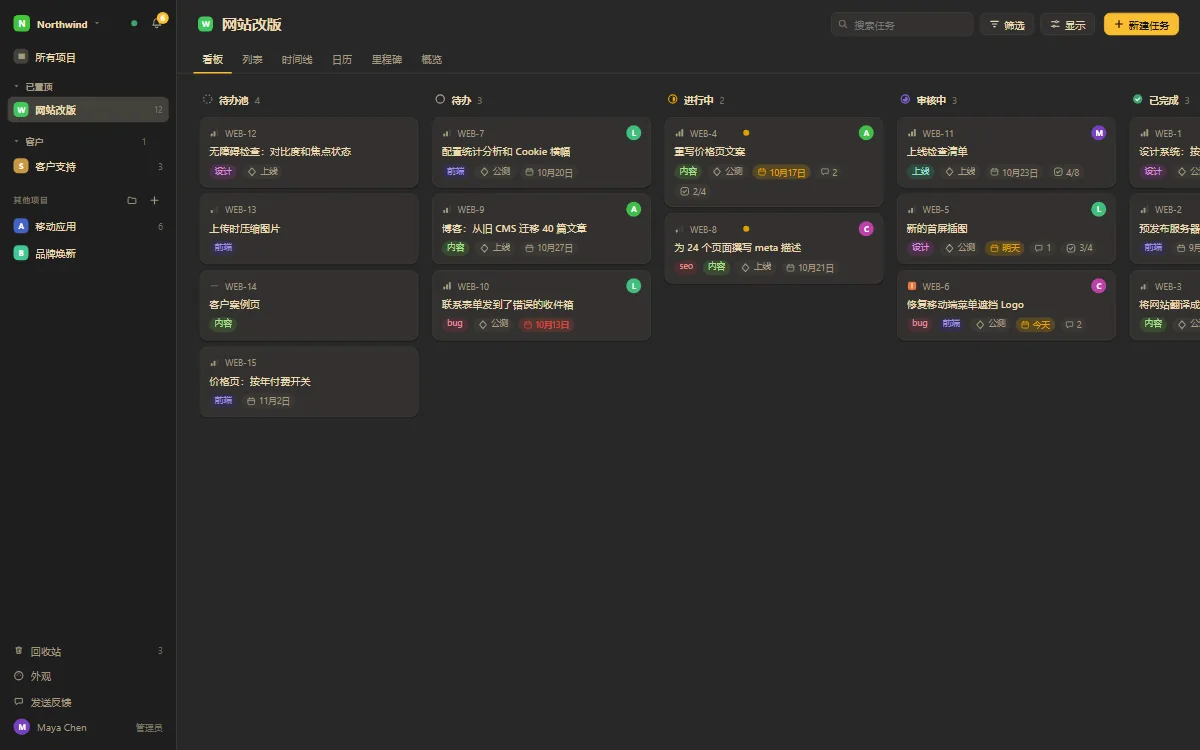Open the new folder icon beside 其他项目
The width and height of the screenshot is (1200, 750).
pyautogui.click(x=132, y=200)
